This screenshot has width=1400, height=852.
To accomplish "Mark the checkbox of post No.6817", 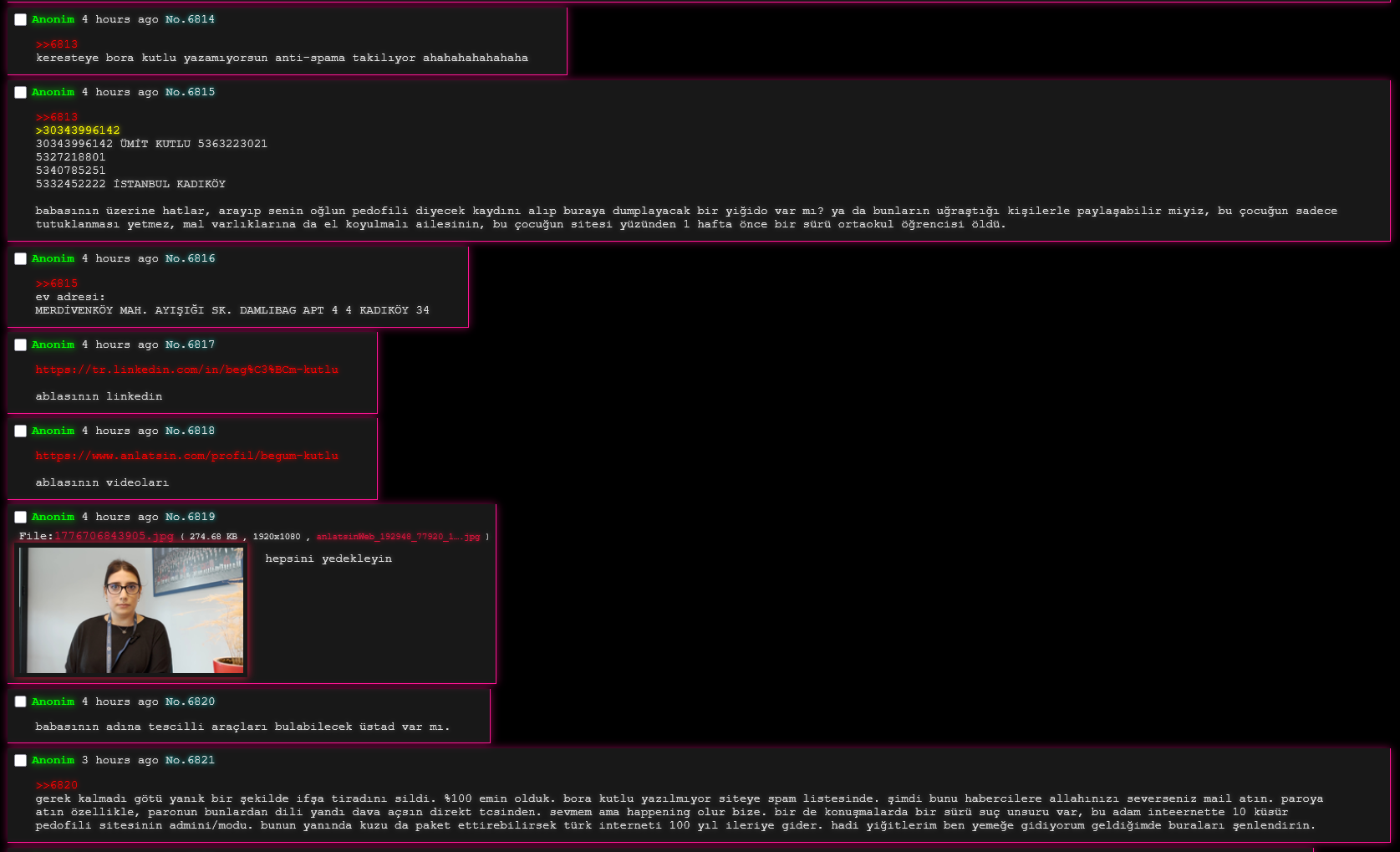I will 21,345.
